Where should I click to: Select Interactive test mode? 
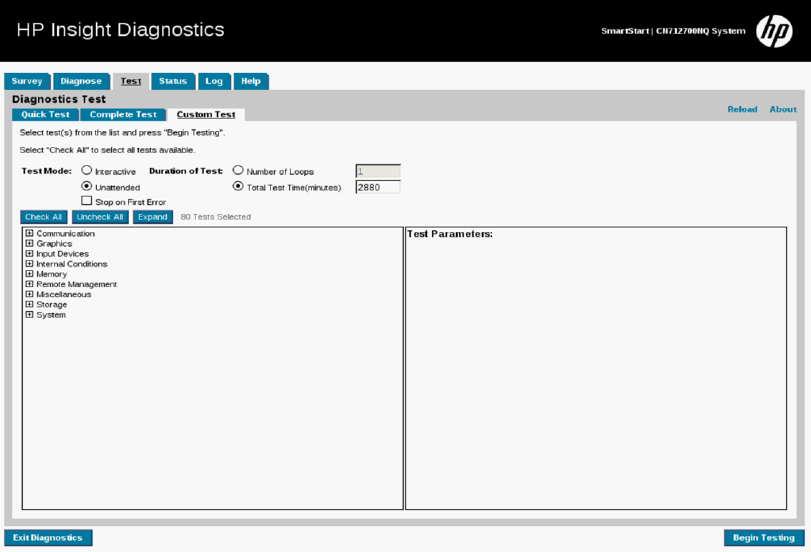tap(87, 171)
